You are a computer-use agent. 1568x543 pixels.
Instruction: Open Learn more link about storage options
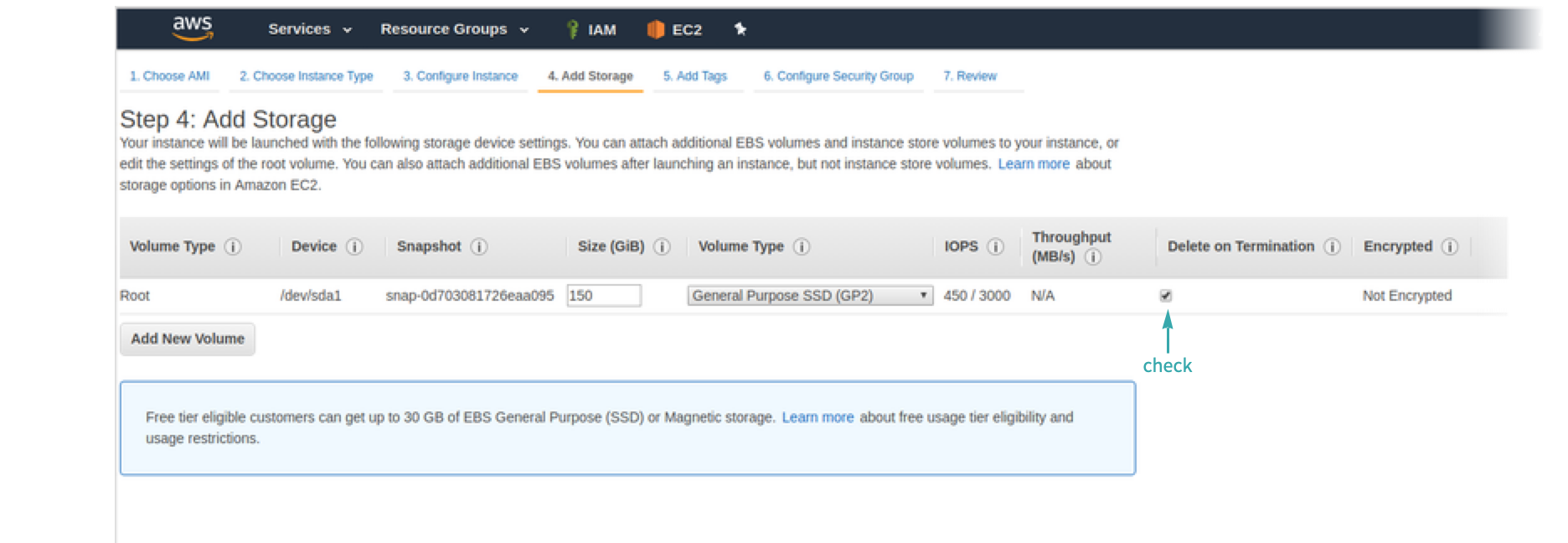click(1034, 164)
